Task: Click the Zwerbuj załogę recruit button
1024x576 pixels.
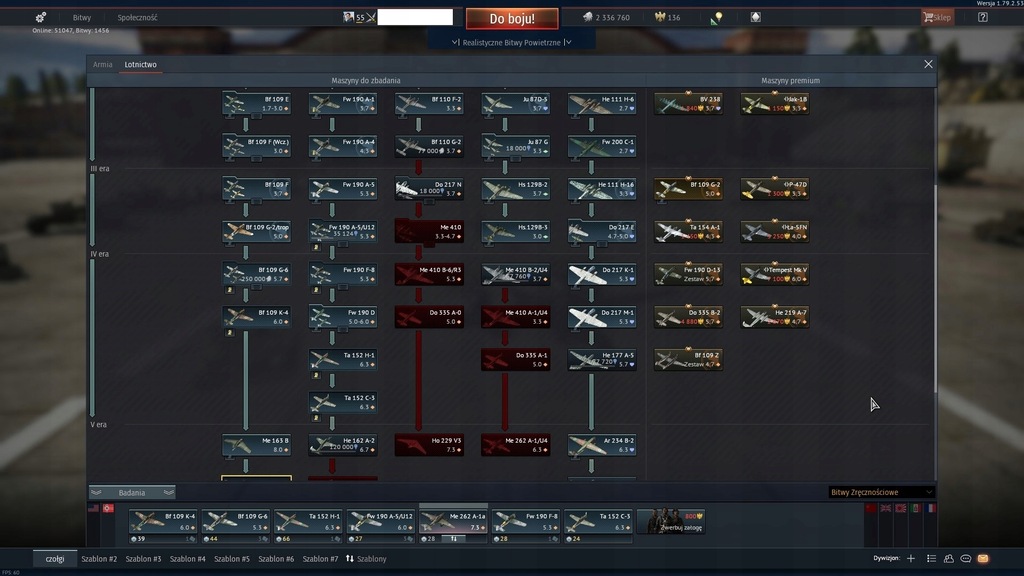Action: click(x=670, y=522)
